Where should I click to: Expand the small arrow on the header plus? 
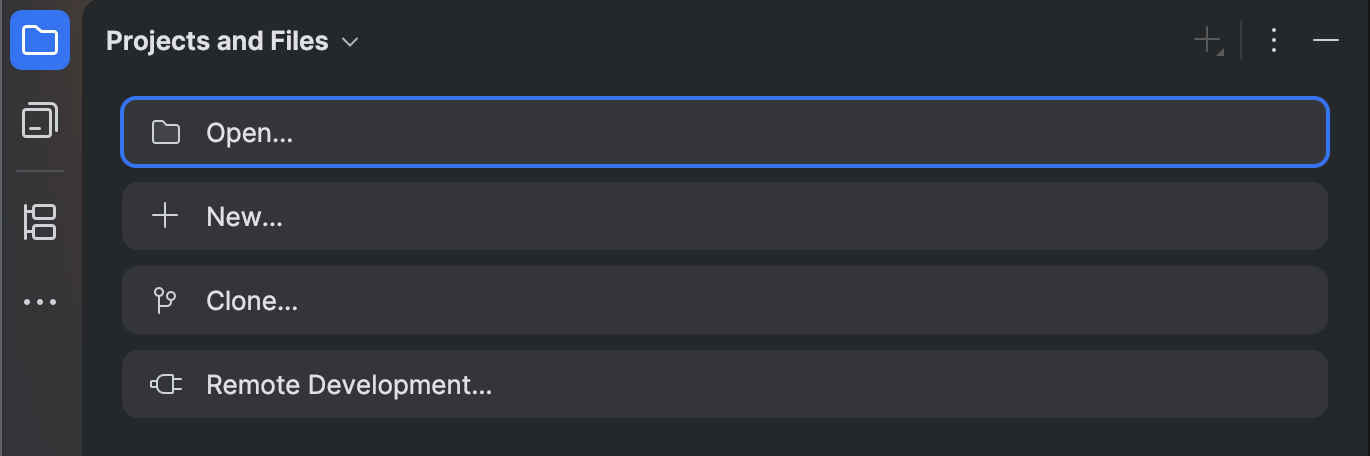1220,51
